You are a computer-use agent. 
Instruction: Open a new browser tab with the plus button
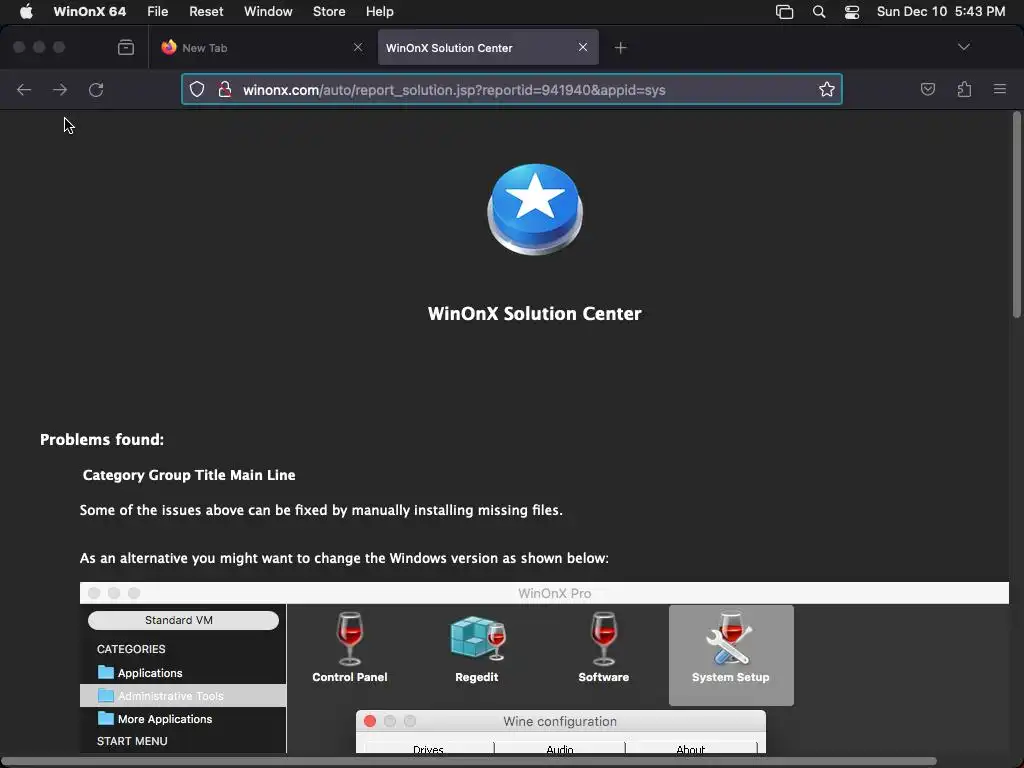point(620,47)
